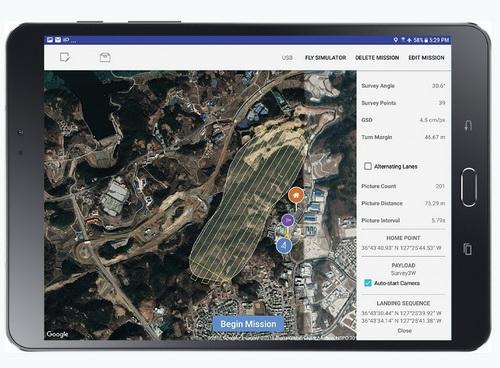Tap the location icon in status bar
The image size is (500, 368).
click(396, 40)
